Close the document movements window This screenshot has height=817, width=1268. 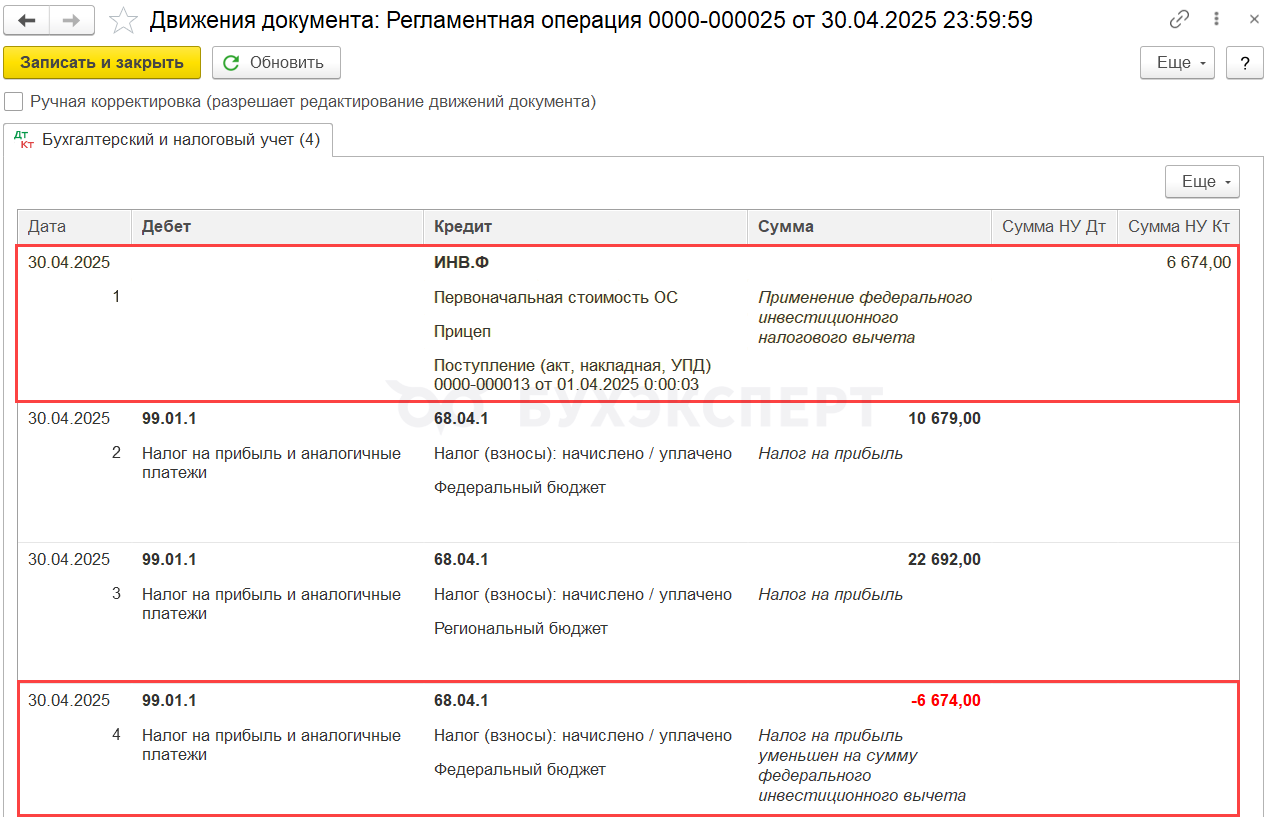(1254, 19)
